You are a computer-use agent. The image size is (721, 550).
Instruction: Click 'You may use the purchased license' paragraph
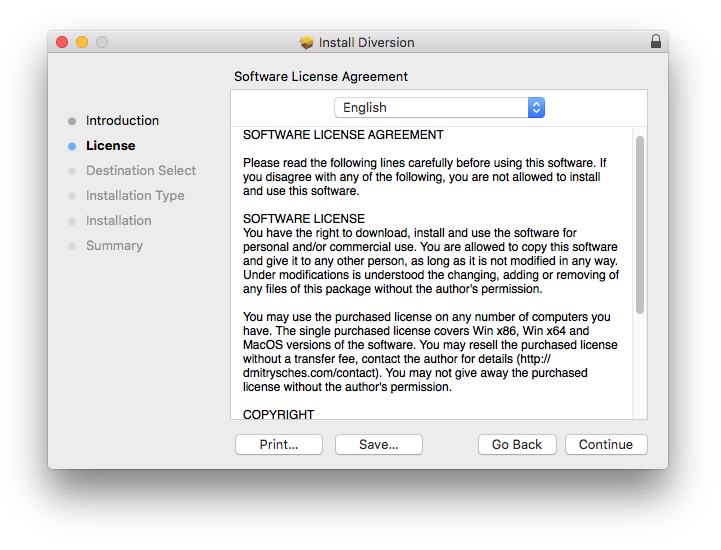430,352
